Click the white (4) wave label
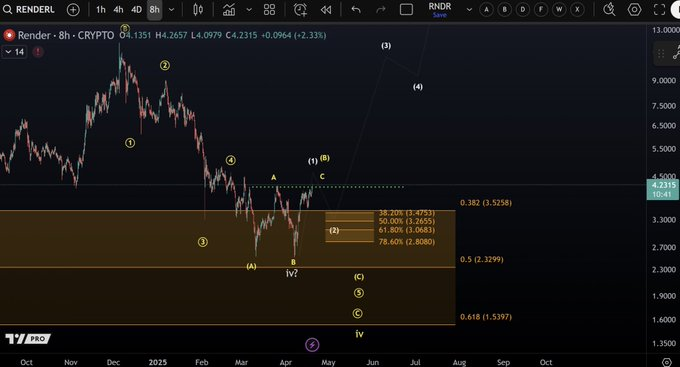The height and width of the screenshot is (367, 680). (x=418, y=87)
